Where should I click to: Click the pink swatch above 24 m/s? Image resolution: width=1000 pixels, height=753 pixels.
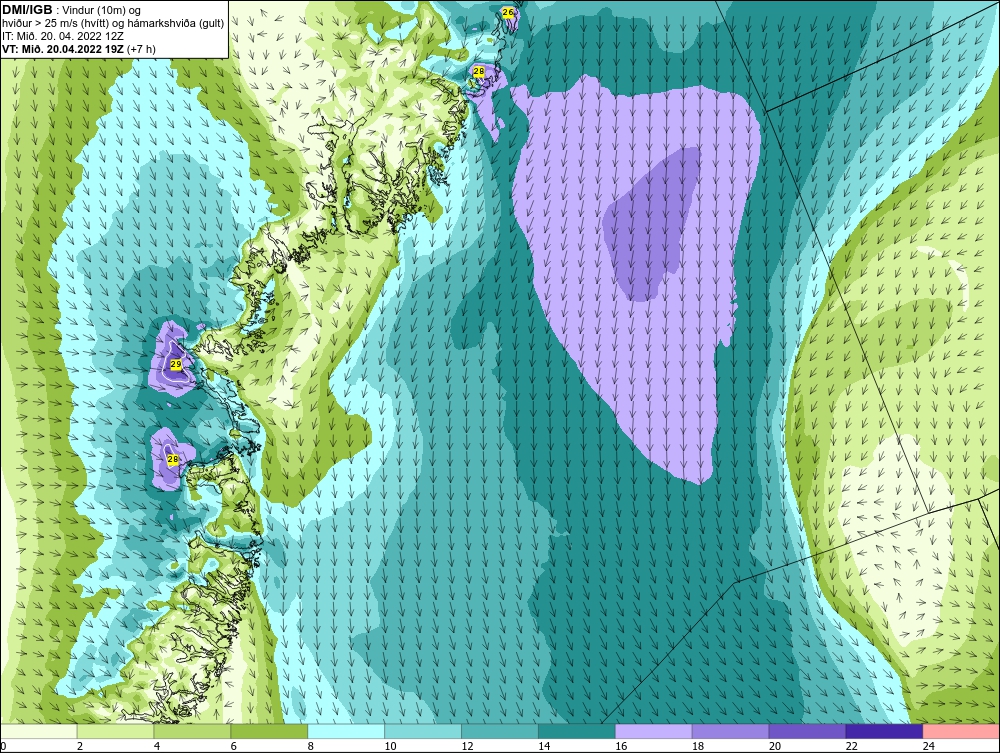[x=961, y=731]
